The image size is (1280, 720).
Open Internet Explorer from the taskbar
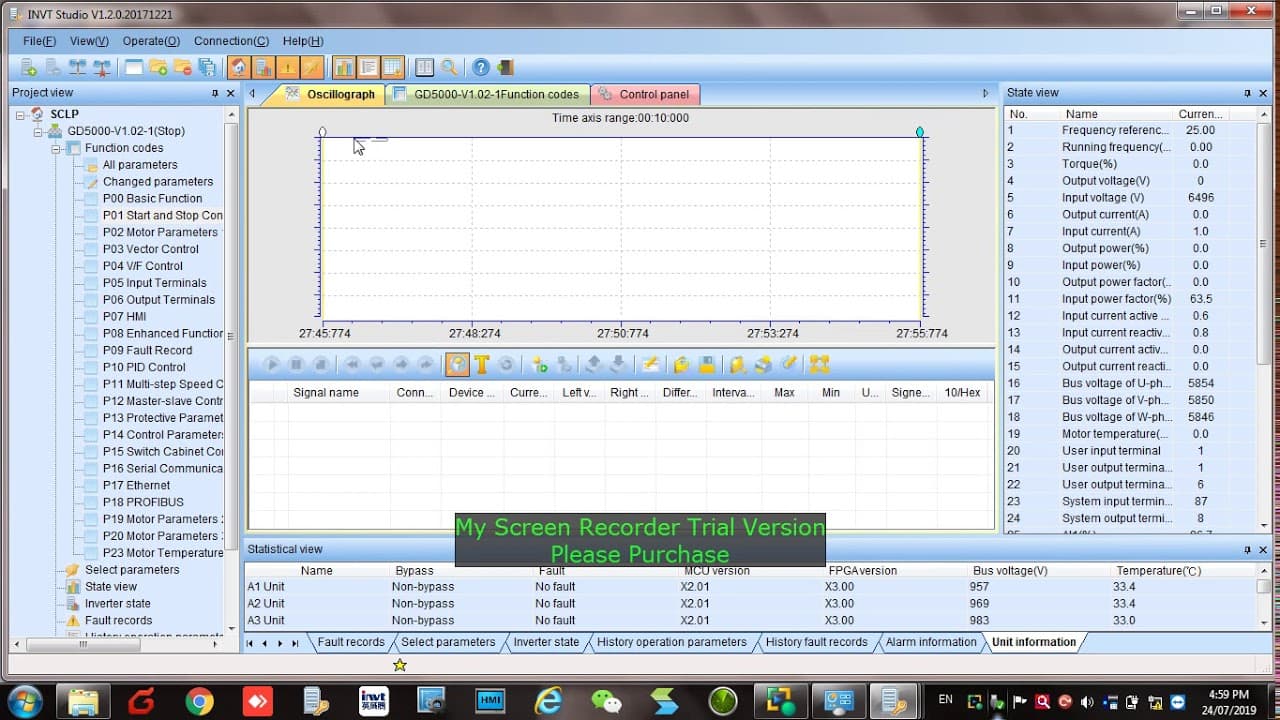(x=548, y=701)
